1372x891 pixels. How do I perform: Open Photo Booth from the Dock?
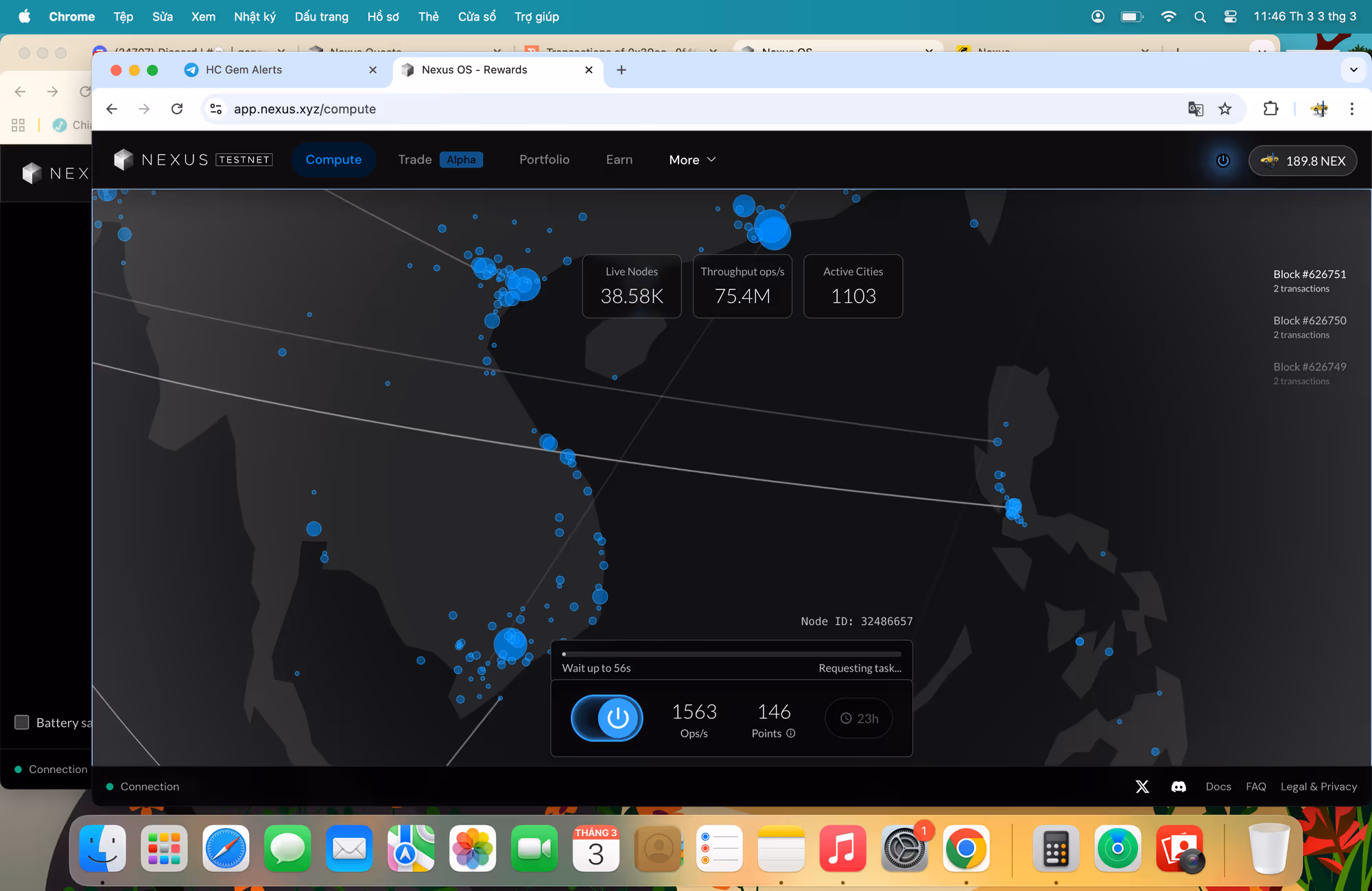click(x=1180, y=849)
